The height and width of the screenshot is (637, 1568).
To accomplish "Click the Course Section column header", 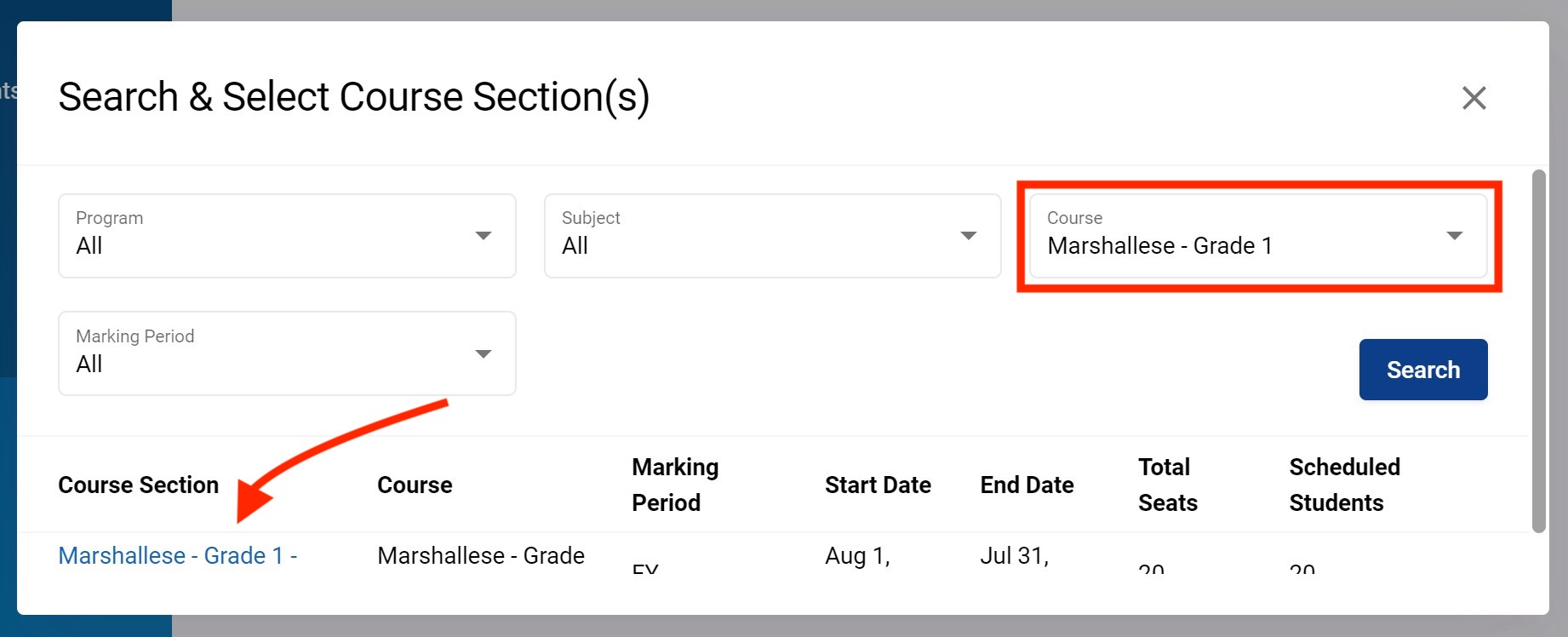I will click(139, 485).
